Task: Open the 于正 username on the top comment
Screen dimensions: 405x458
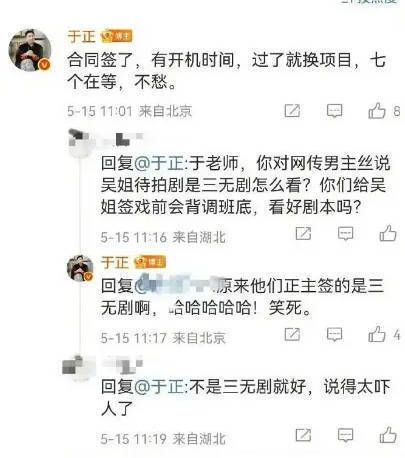Action: tap(82, 36)
